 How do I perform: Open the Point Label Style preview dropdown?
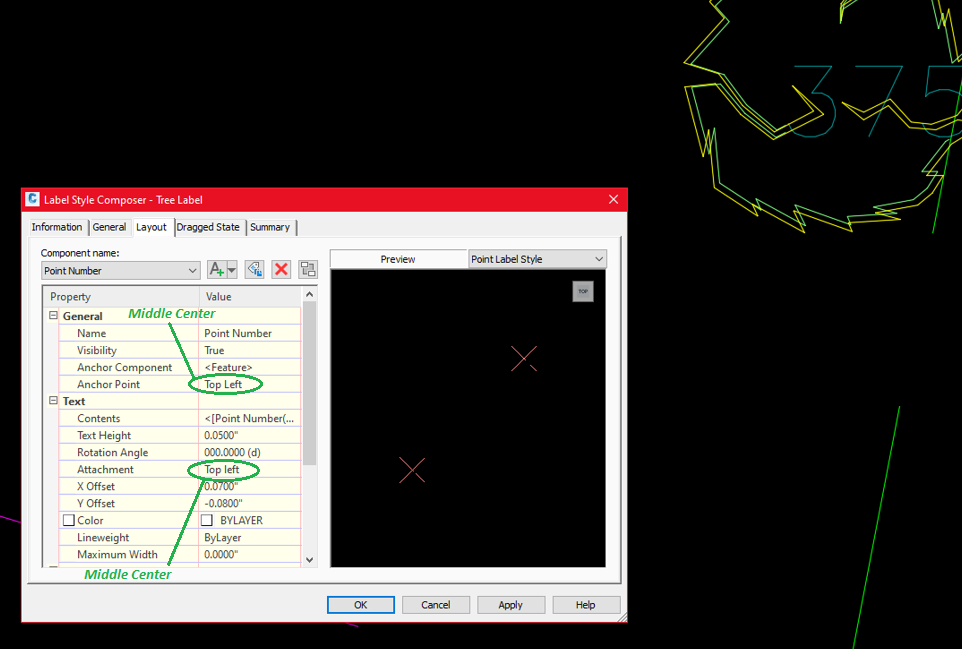pyautogui.click(x=598, y=259)
